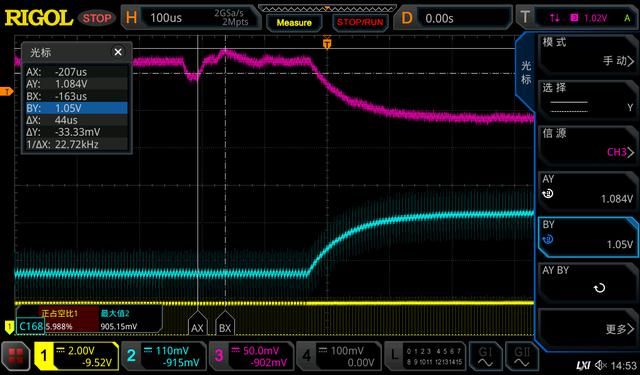Toggle channel 1 on or off
The height and width of the screenshot is (375, 640).
coord(76,356)
